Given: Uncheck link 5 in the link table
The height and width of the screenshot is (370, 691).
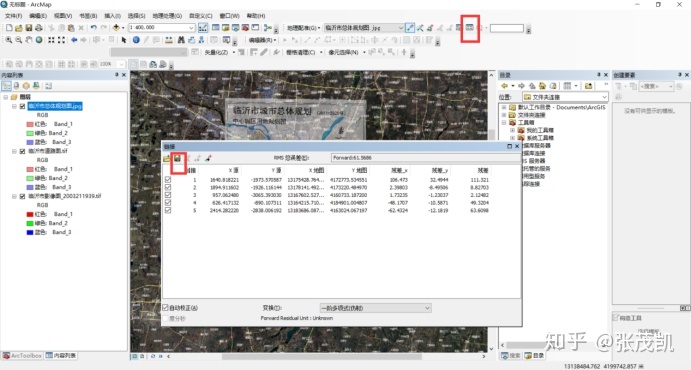Looking at the screenshot, I should [168, 210].
